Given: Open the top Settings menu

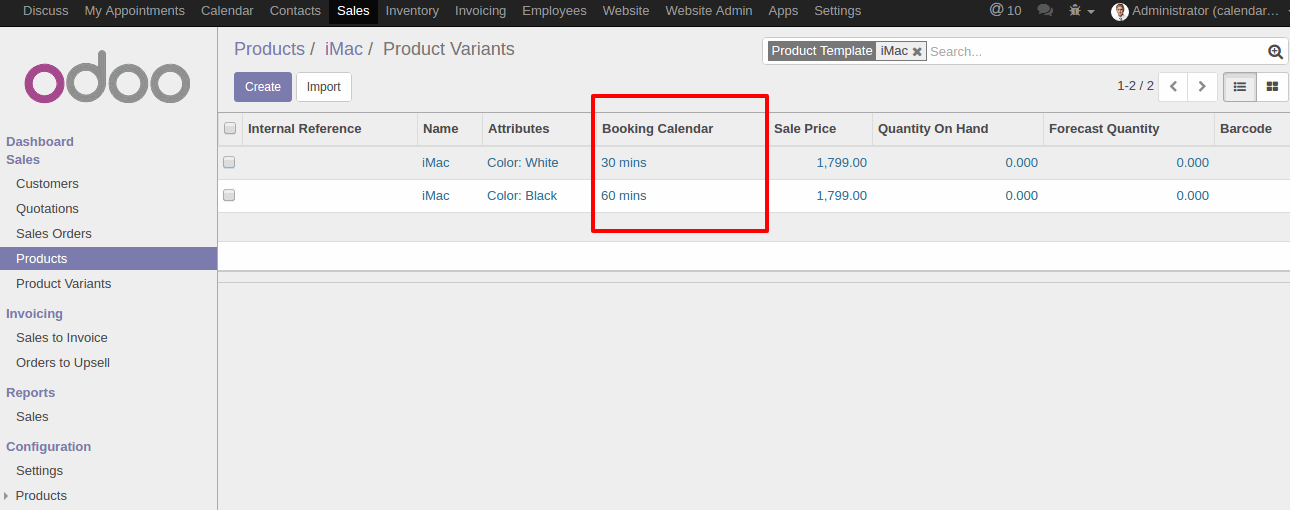Looking at the screenshot, I should pos(838,11).
